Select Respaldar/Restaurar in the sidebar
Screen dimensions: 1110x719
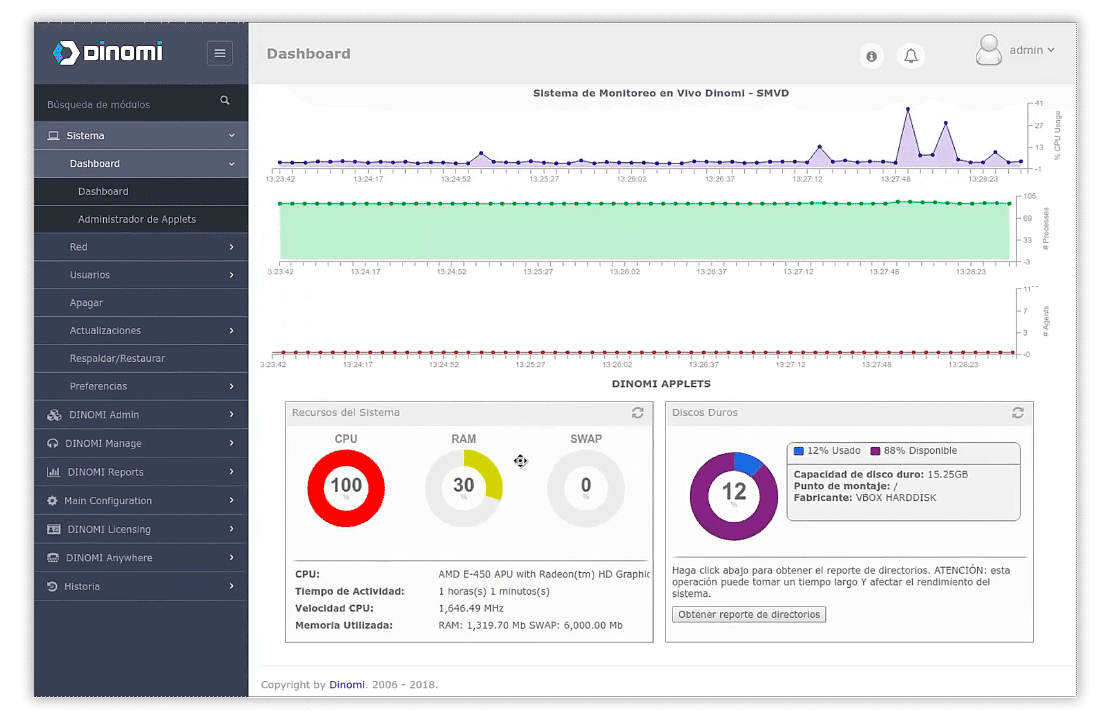tap(117, 358)
